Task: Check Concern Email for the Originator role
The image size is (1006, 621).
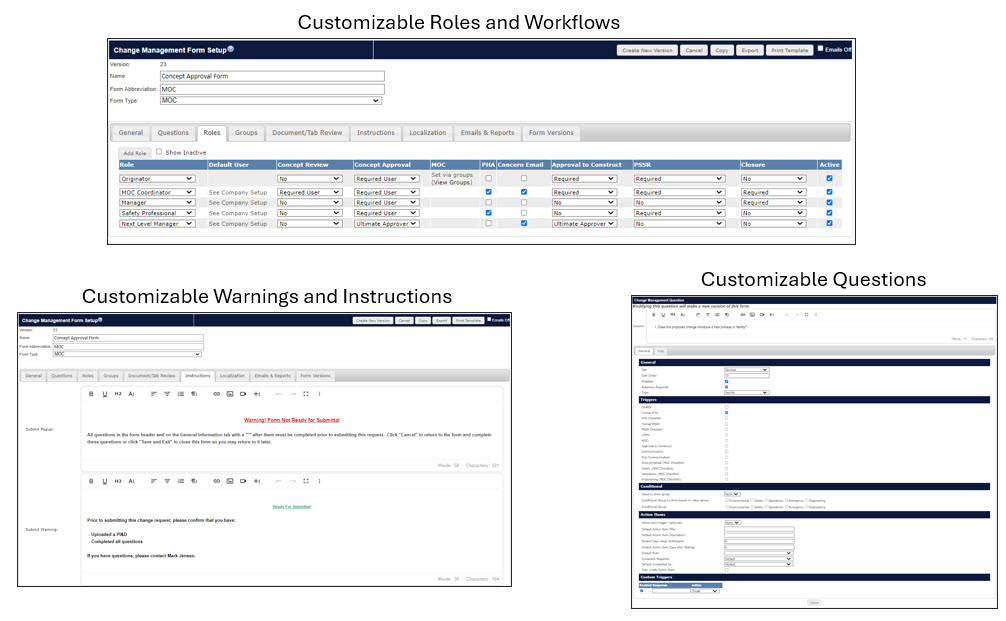Action: [524, 178]
